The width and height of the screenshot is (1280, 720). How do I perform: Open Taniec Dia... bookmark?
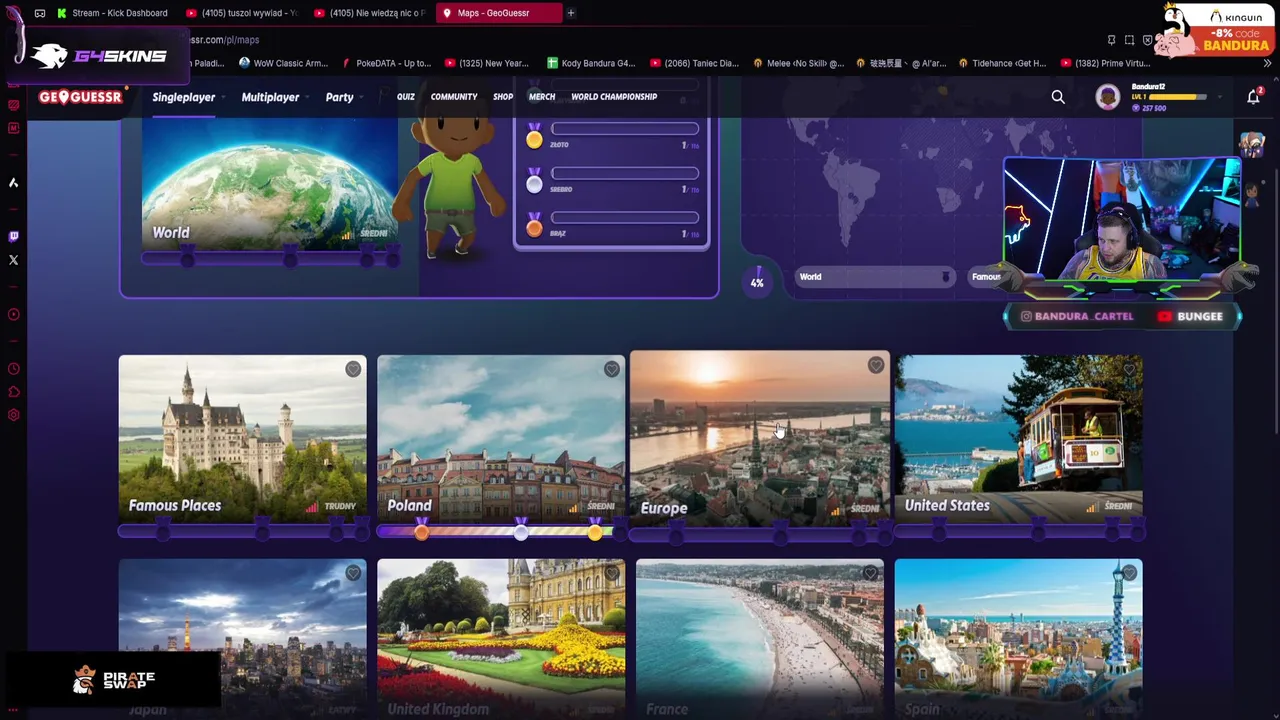point(695,63)
